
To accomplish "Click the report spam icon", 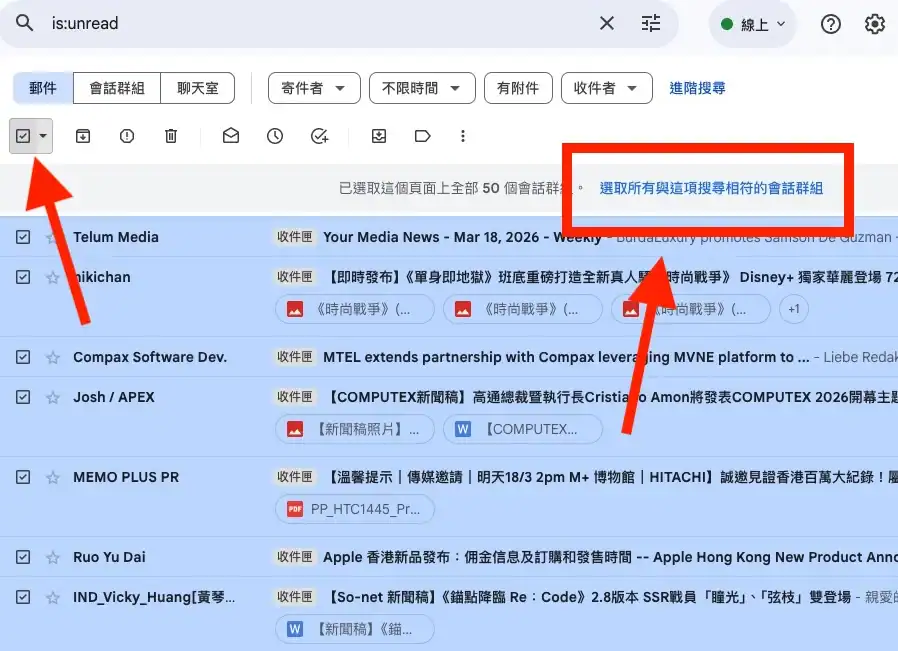I will pyautogui.click(x=127, y=136).
